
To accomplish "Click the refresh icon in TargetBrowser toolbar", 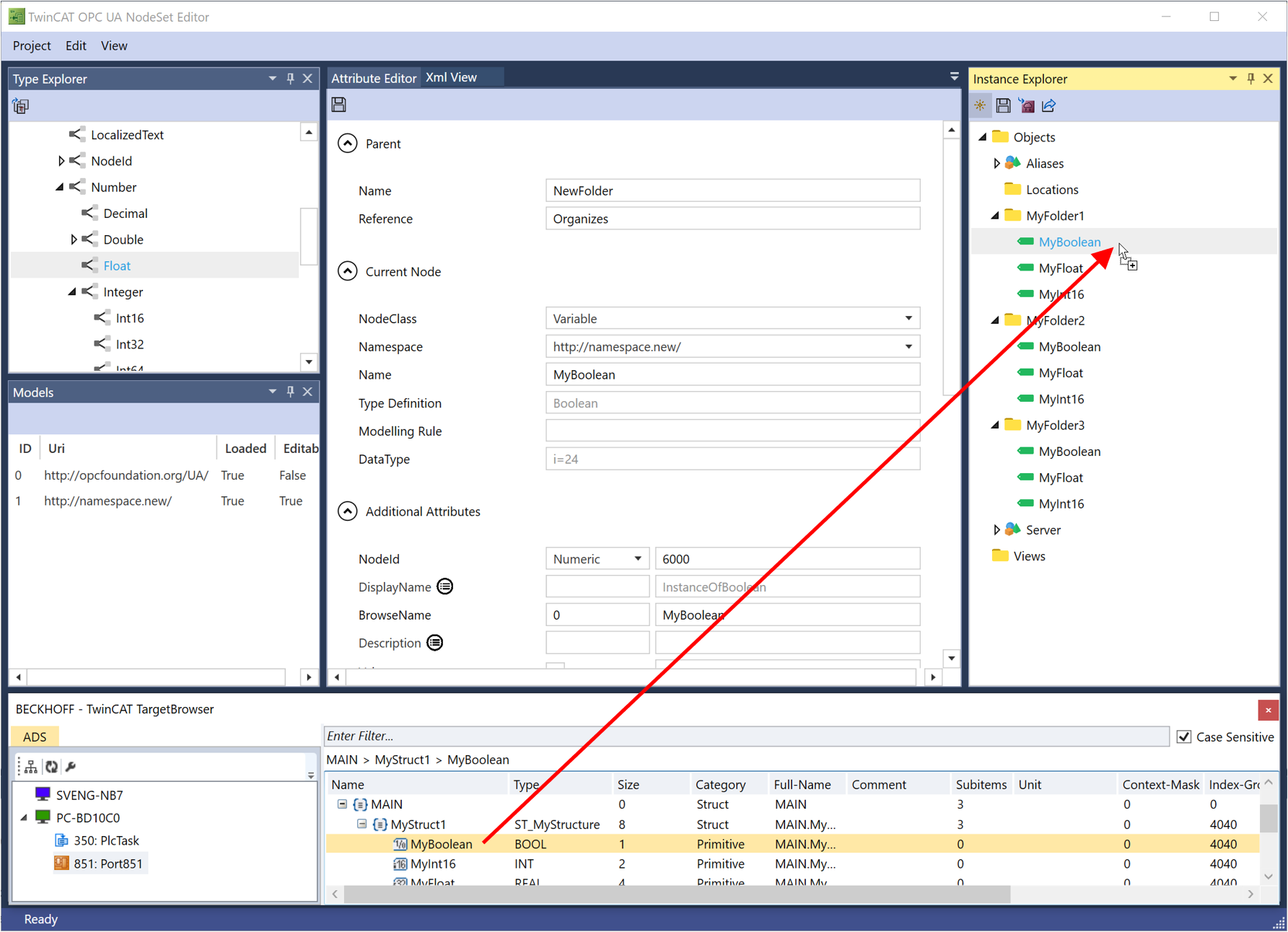I will (x=51, y=767).
